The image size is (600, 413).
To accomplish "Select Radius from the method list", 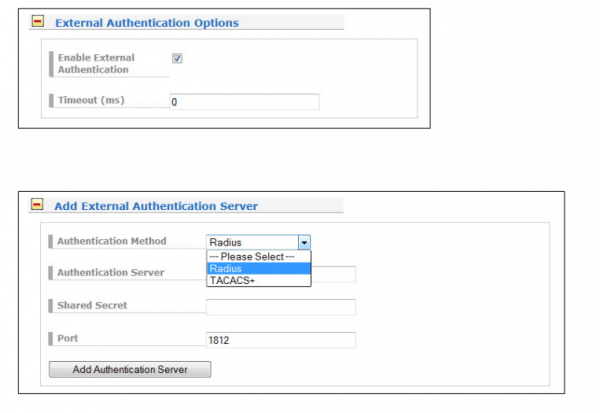I will coord(259,268).
